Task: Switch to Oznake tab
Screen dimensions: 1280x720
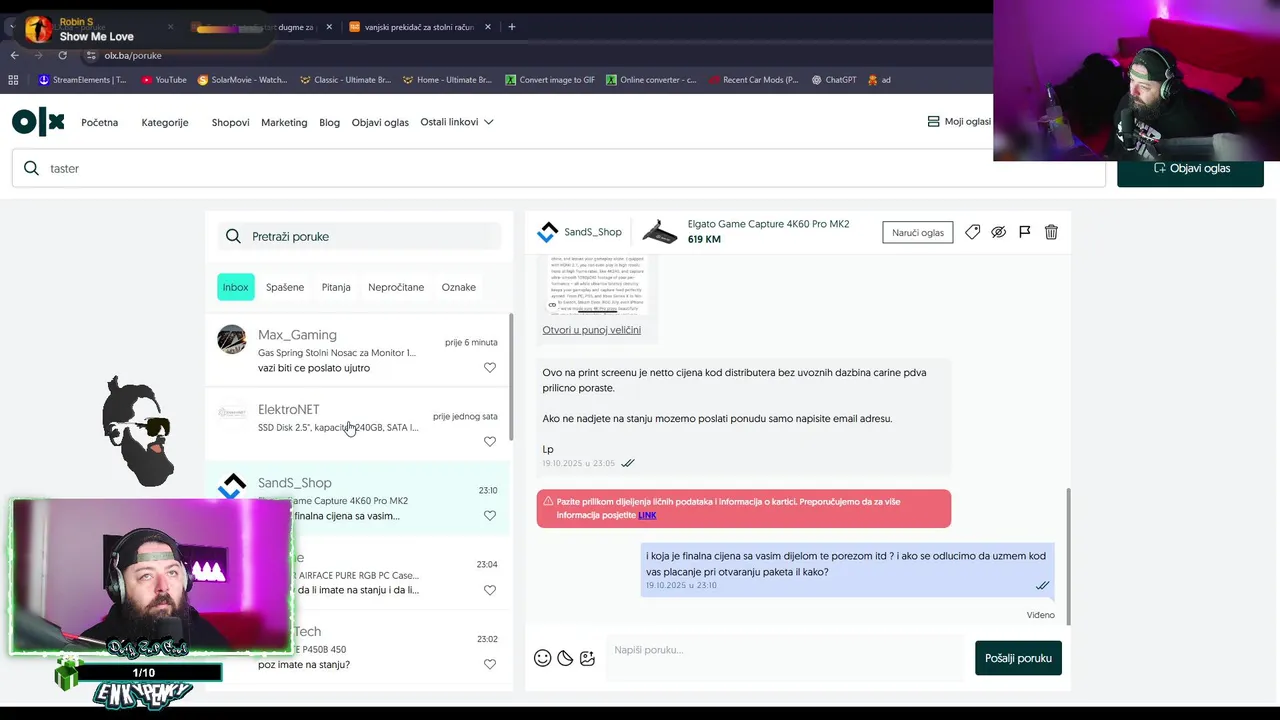Action: [x=459, y=287]
